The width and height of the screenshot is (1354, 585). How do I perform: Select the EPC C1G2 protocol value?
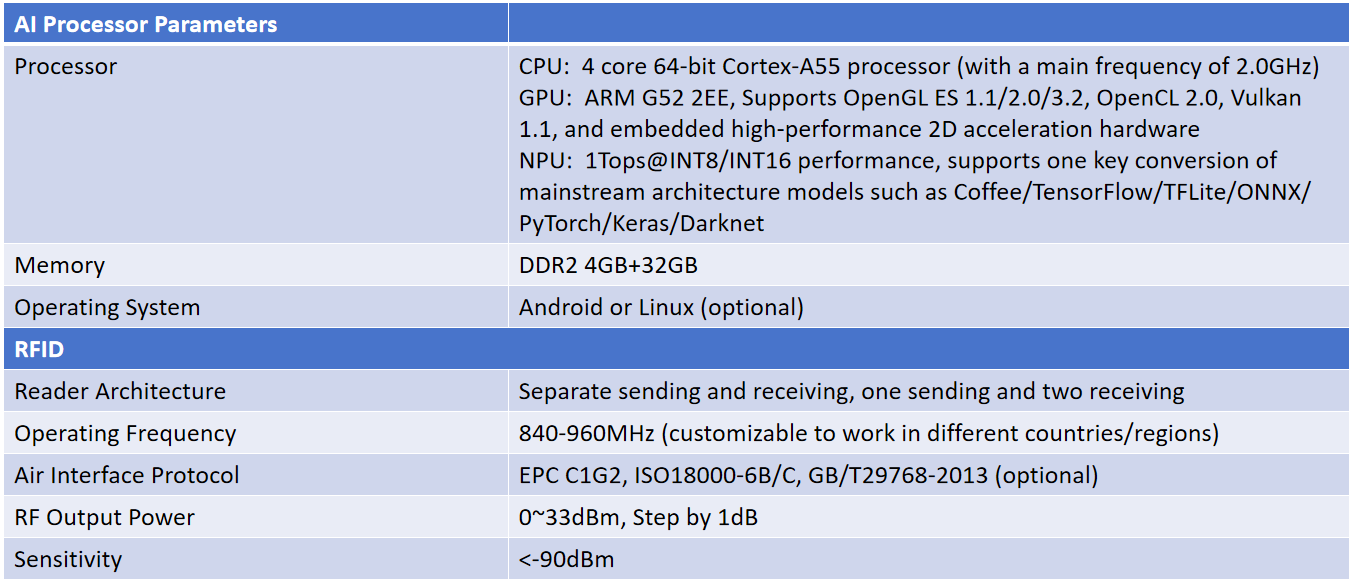(x=808, y=476)
